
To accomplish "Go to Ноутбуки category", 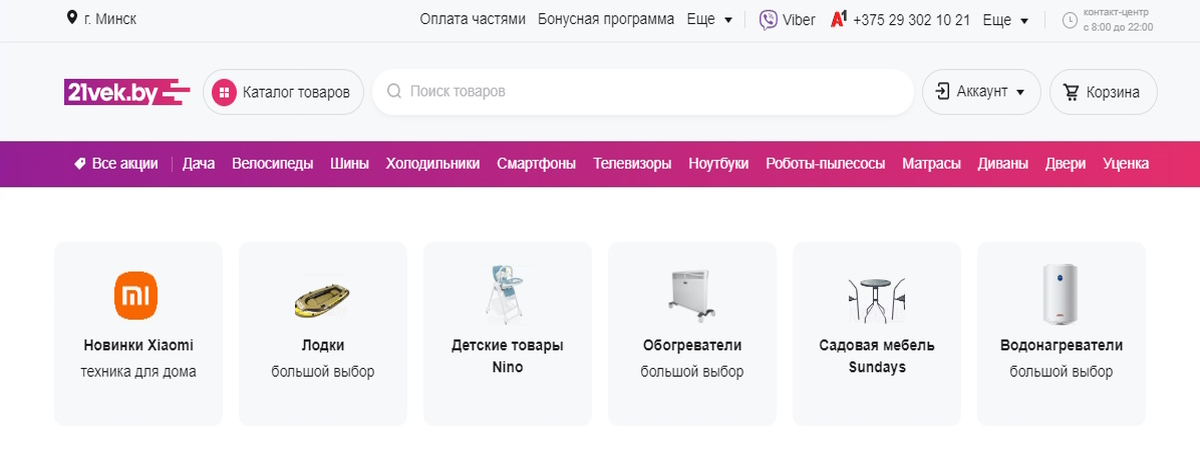I will coord(719,164).
